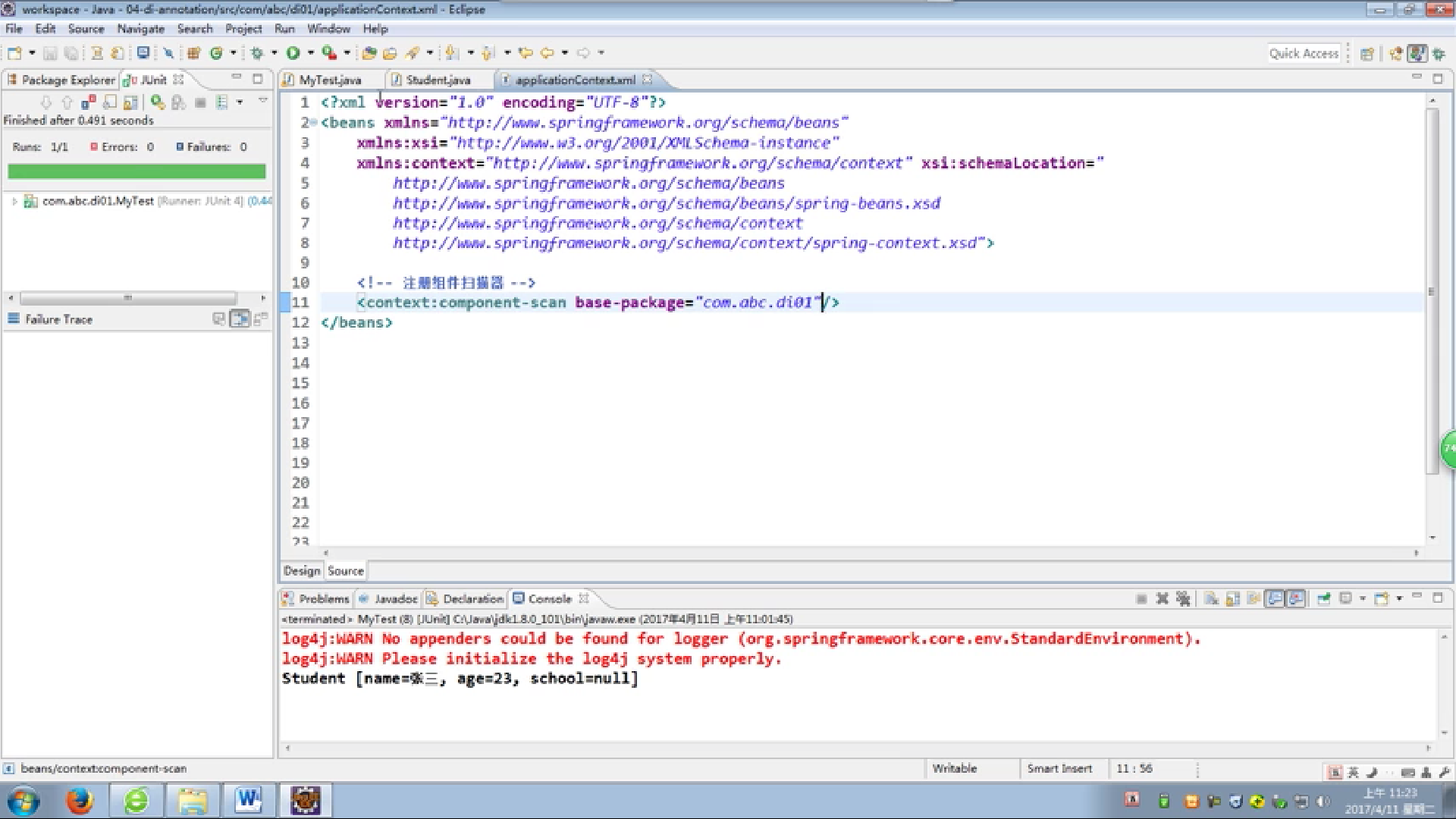
Task: Open the External Tools dropdown arrow
Action: (x=347, y=53)
